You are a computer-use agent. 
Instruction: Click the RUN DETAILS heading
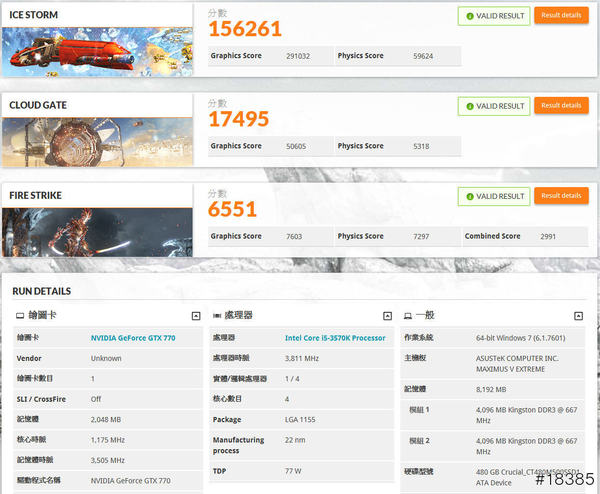41,291
